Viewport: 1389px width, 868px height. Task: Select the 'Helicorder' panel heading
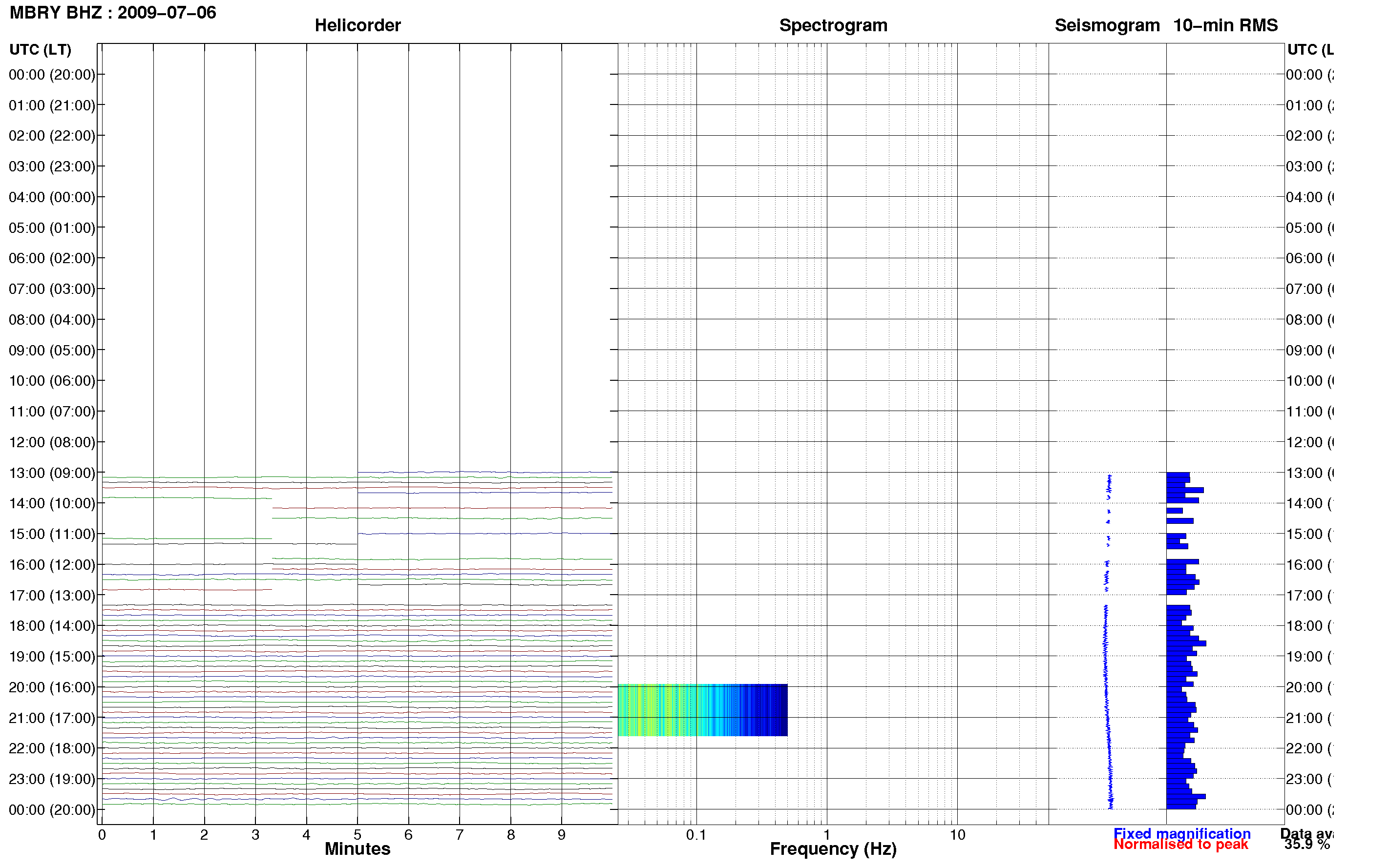(x=357, y=25)
